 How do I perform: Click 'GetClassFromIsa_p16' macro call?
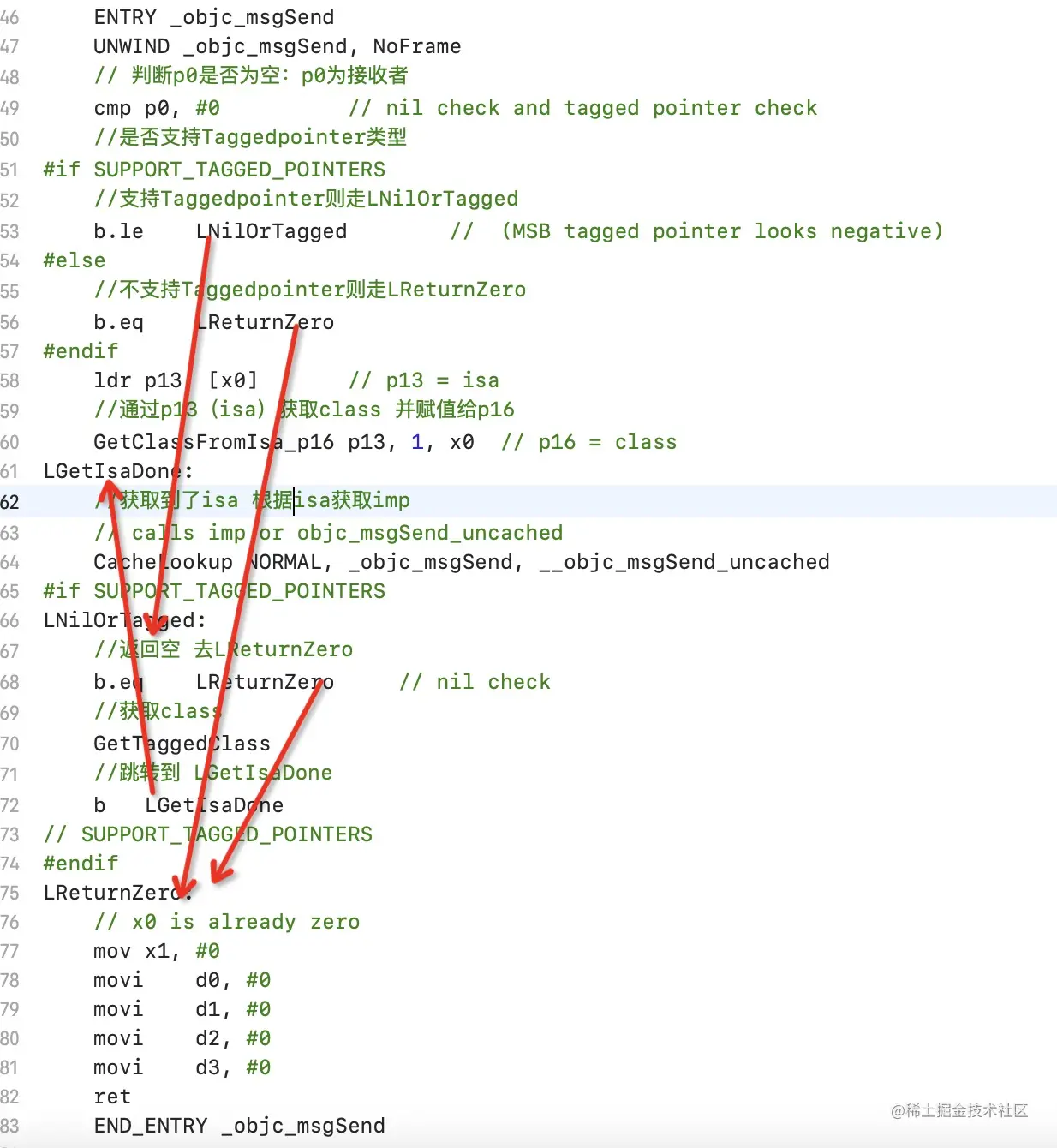point(214,442)
